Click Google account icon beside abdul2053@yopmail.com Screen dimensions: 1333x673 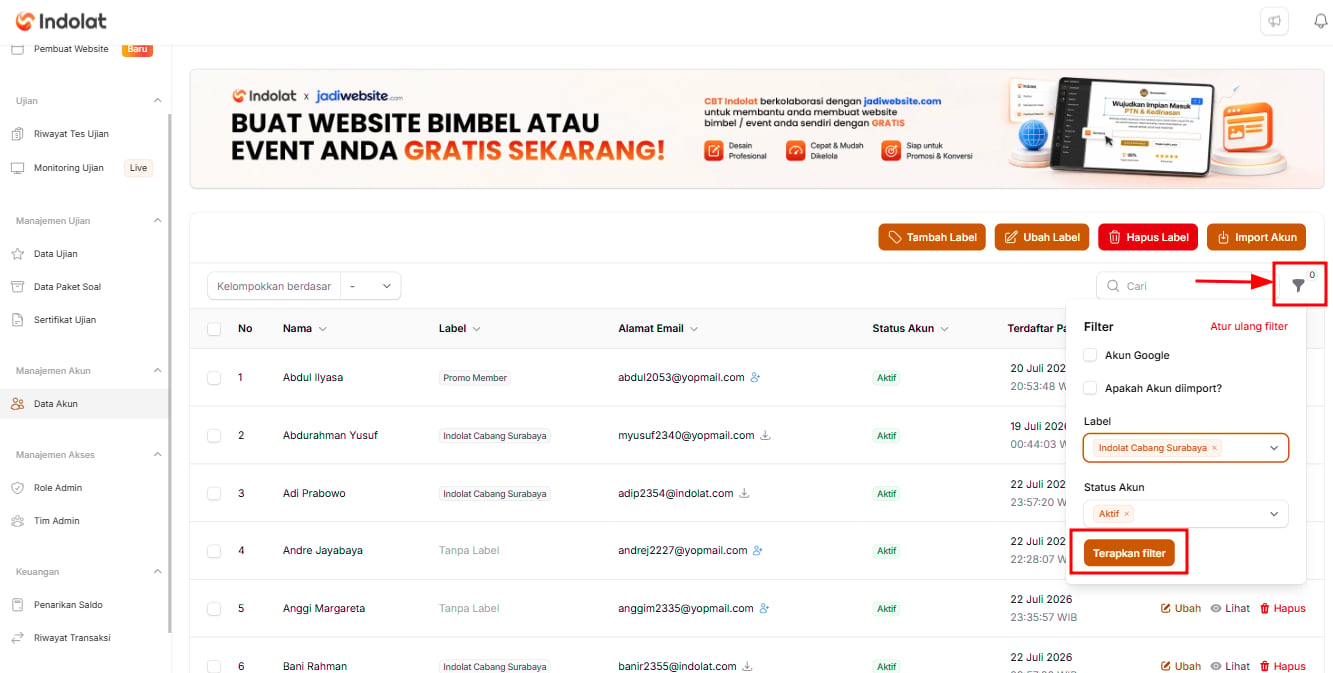click(x=756, y=377)
